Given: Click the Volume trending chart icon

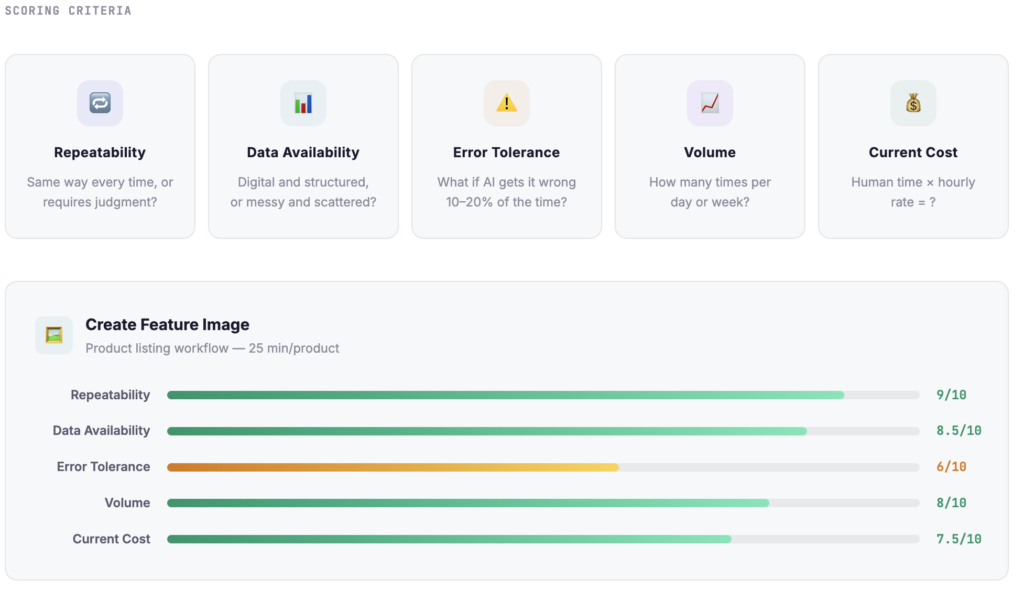Looking at the screenshot, I should pyautogui.click(x=710, y=103).
